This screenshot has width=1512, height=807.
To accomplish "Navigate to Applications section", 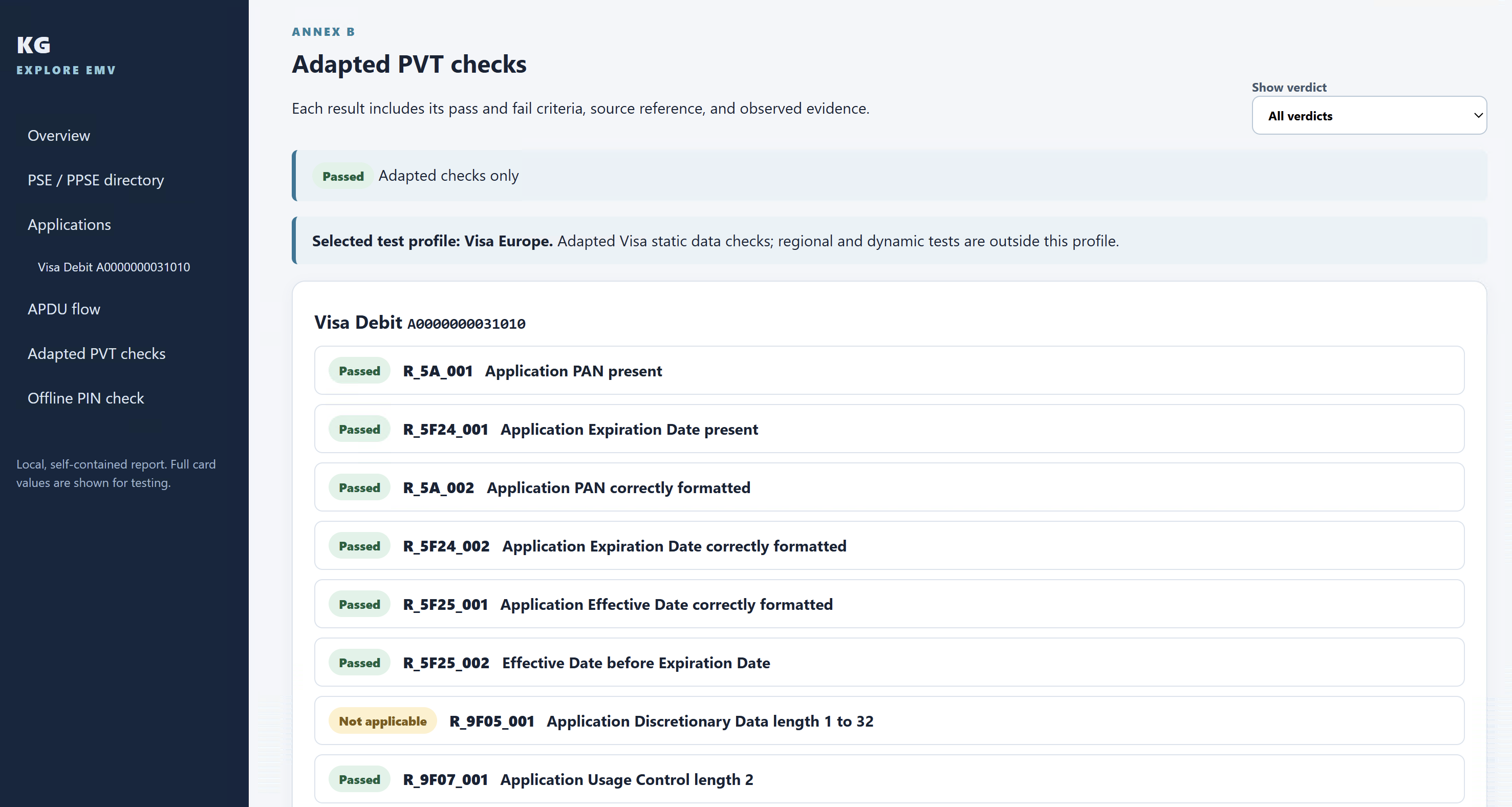I will 69,225.
